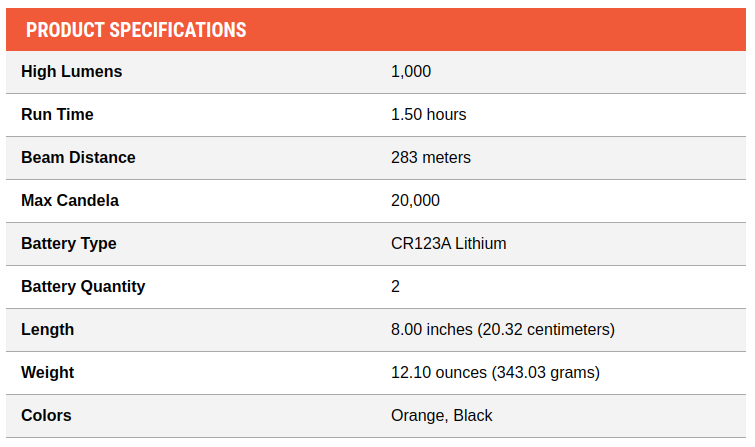755x447 pixels.
Task: Select the Length label
Action: click(x=48, y=329)
